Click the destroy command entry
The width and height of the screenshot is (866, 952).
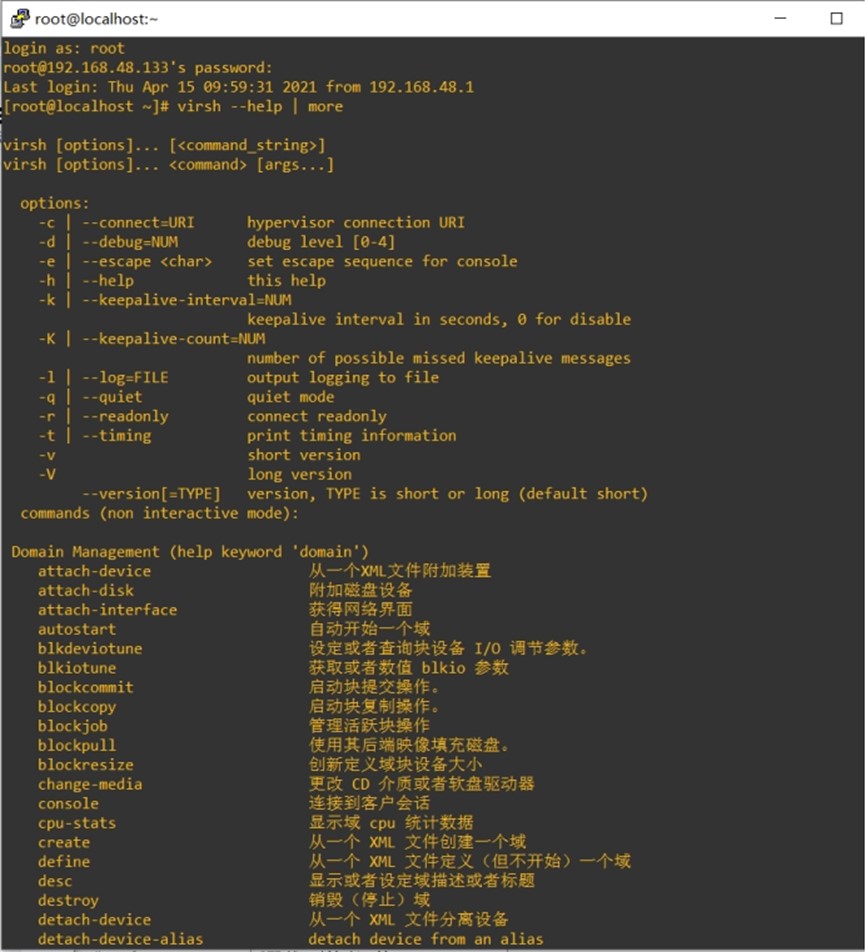(68, 900)
